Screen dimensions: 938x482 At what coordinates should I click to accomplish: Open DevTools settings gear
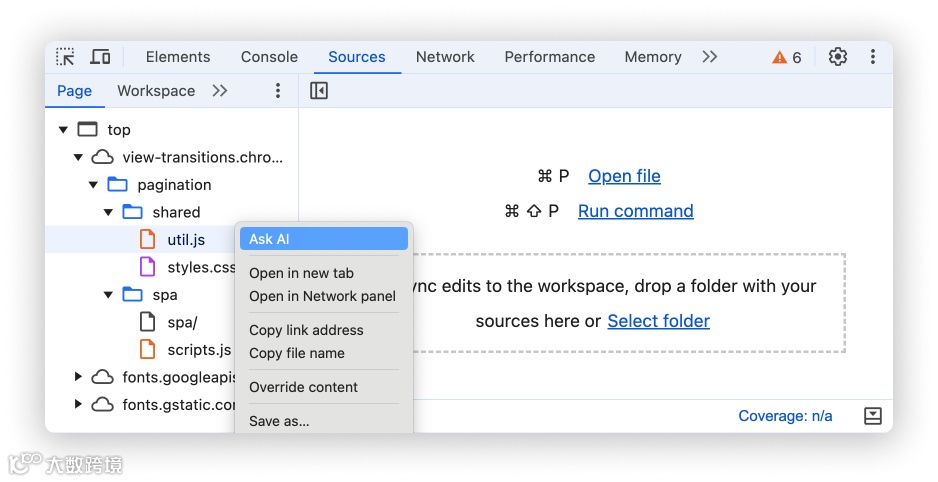(x=838, y=57)
